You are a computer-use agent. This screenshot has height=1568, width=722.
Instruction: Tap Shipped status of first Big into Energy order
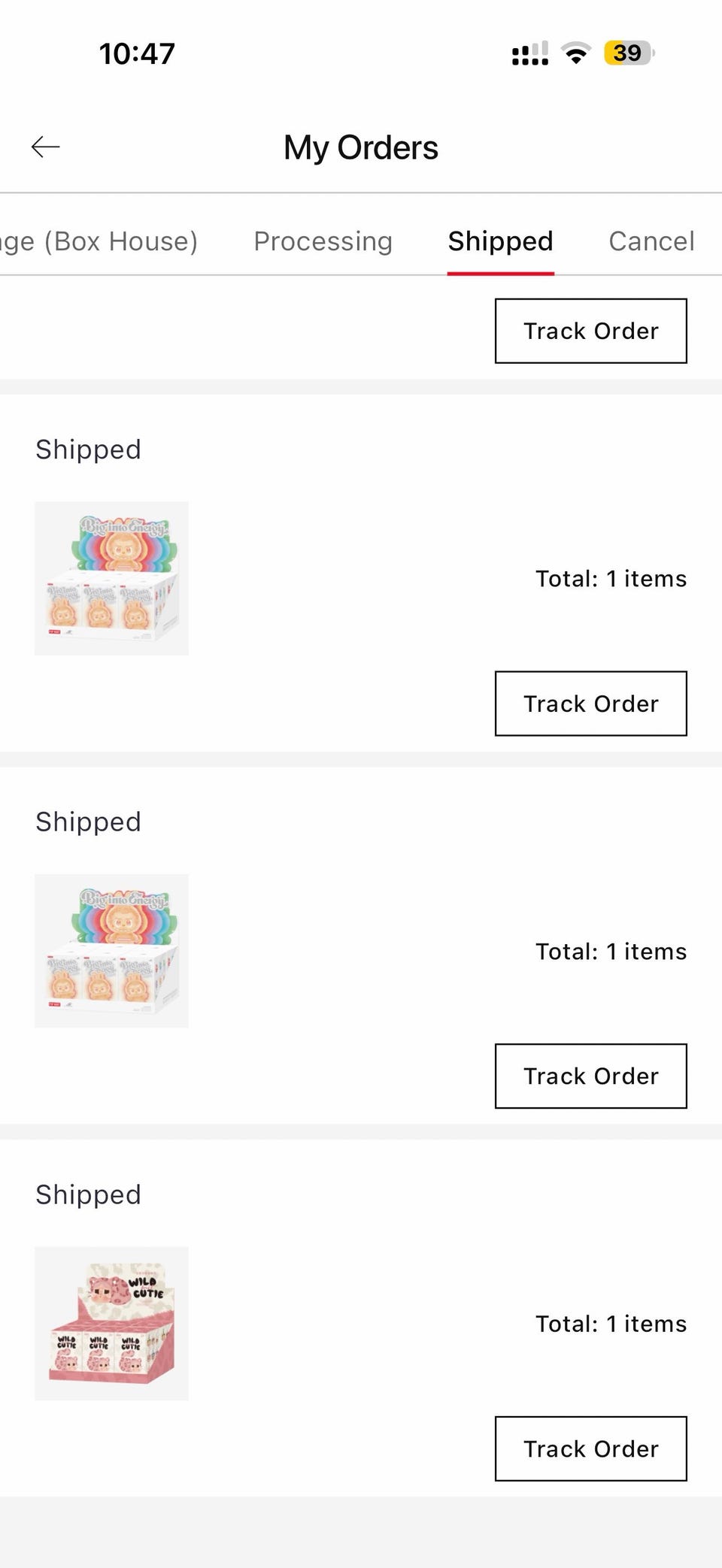tap(88, 450)
